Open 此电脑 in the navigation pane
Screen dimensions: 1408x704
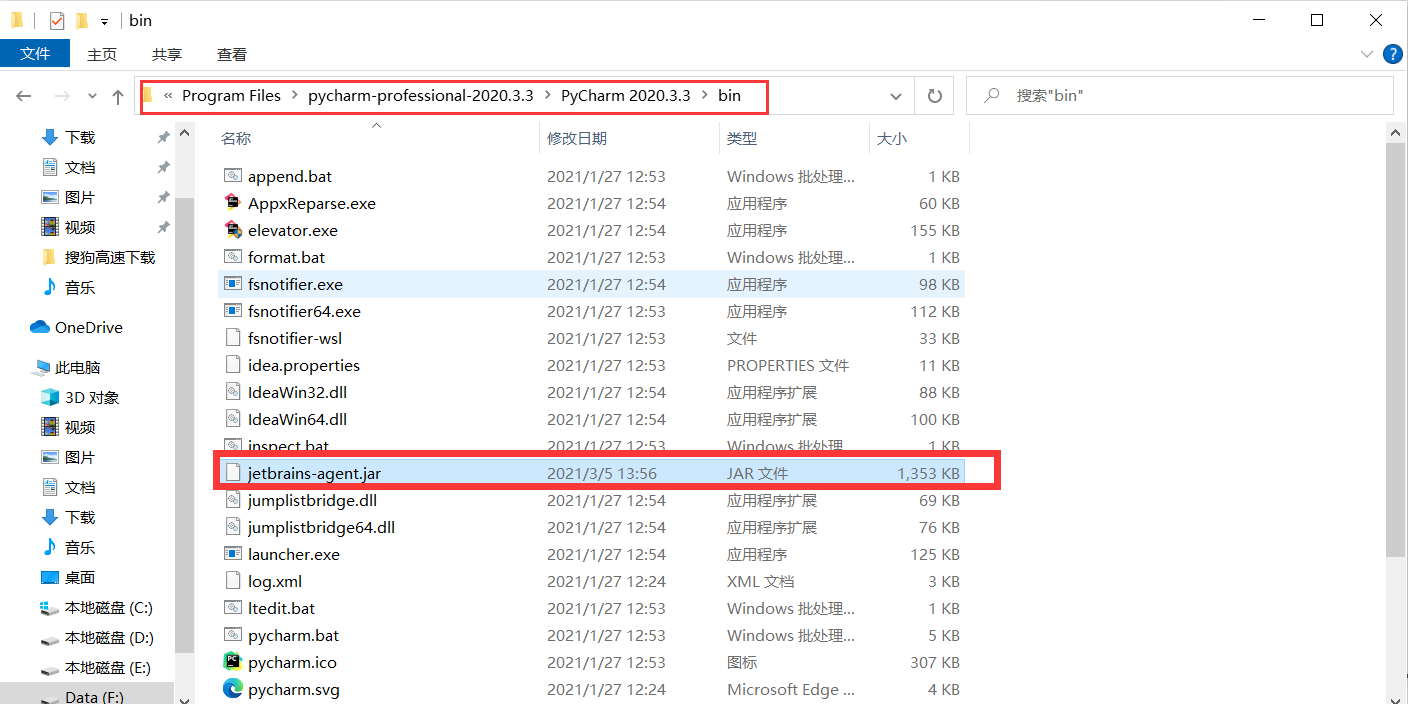click(70, 368)
